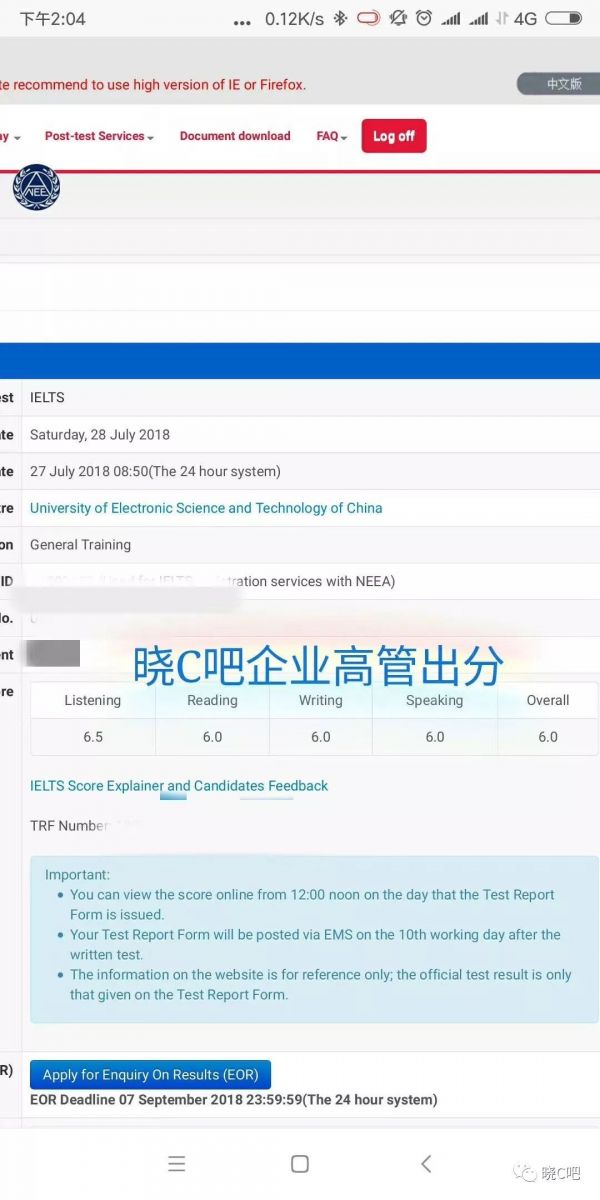Screen dimensions: 600x1200
Task: Expand the FAQ dropdown menu
Action: click(x=332, y=136)
